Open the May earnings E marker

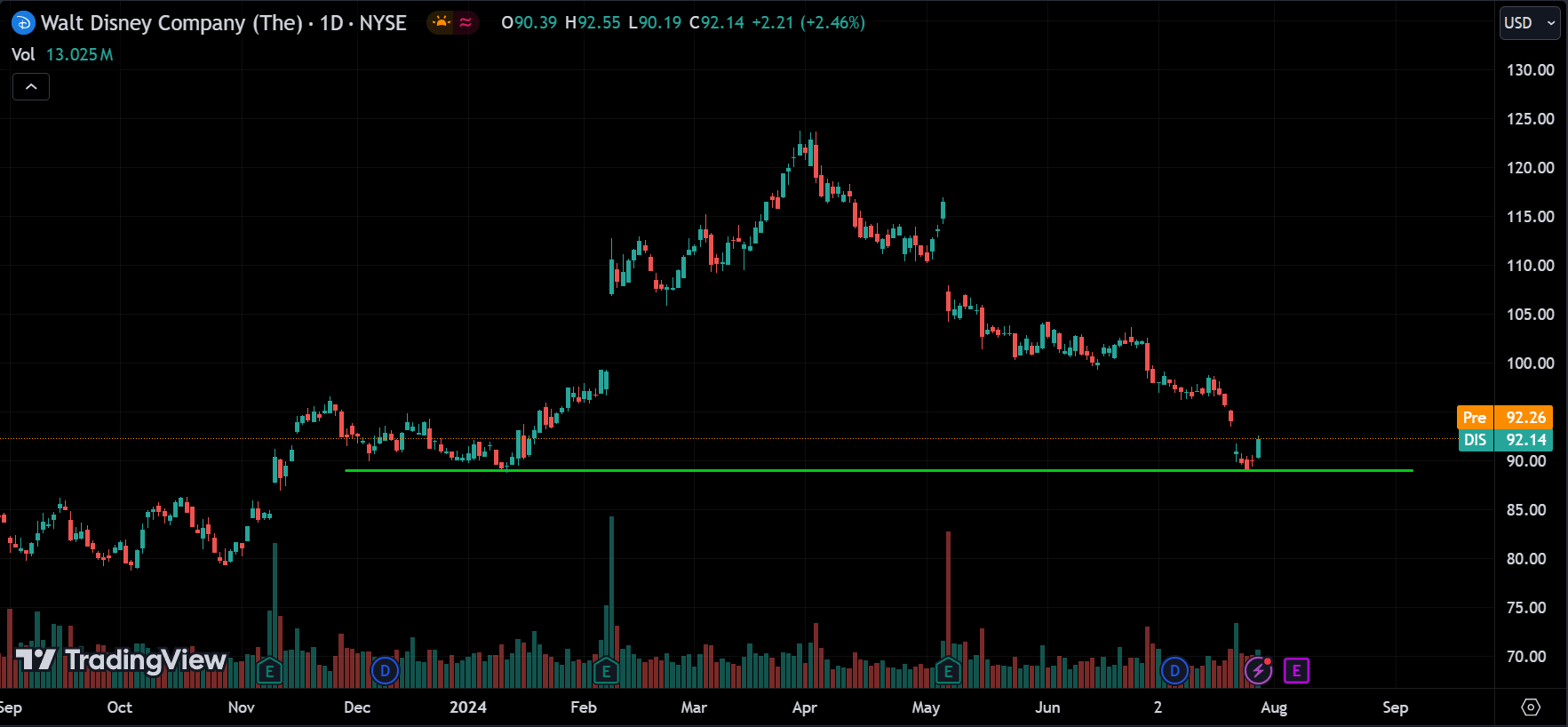point(948,671)
